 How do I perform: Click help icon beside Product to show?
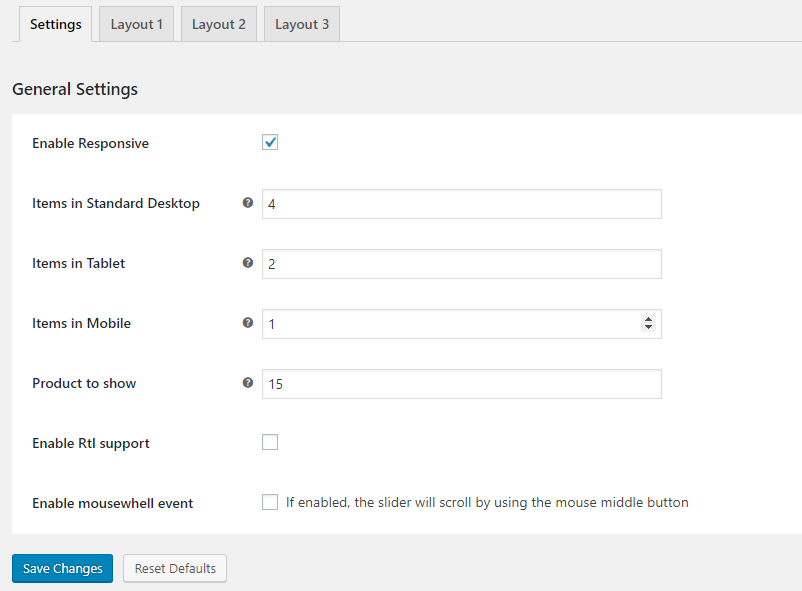tap(248, 383)
